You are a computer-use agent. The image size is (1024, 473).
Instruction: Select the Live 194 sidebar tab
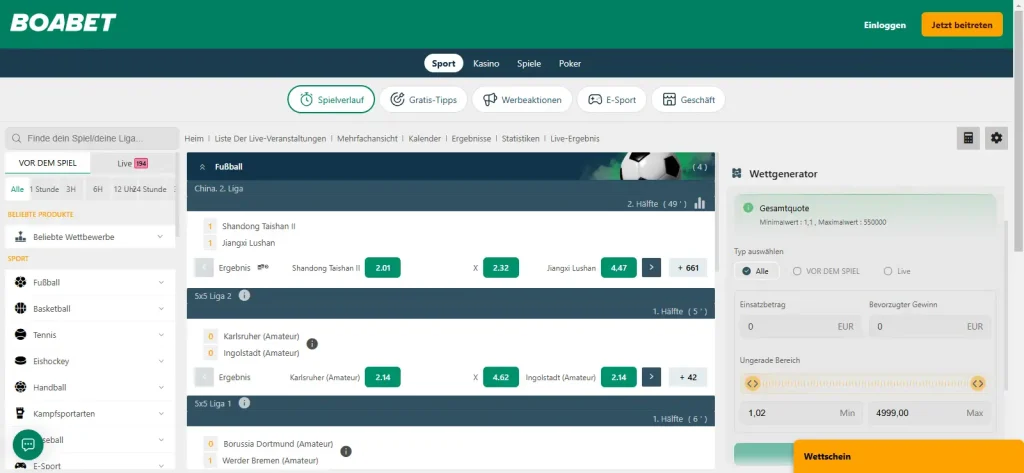click(133, 163)
